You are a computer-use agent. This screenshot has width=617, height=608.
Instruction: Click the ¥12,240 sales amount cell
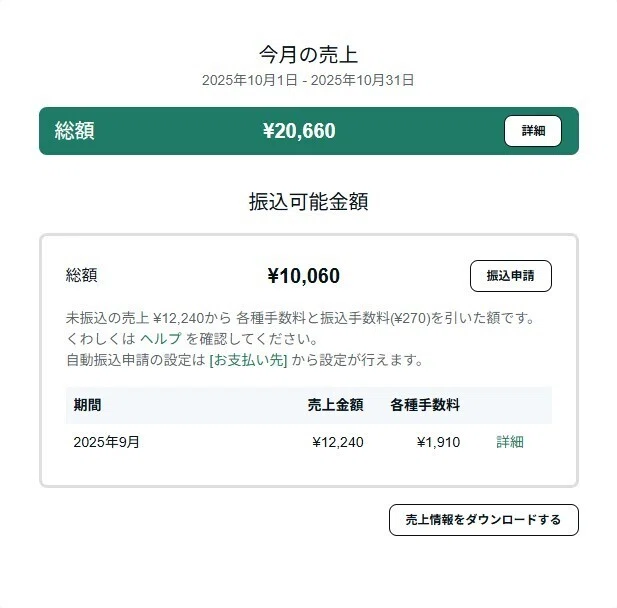coord(338,442)
